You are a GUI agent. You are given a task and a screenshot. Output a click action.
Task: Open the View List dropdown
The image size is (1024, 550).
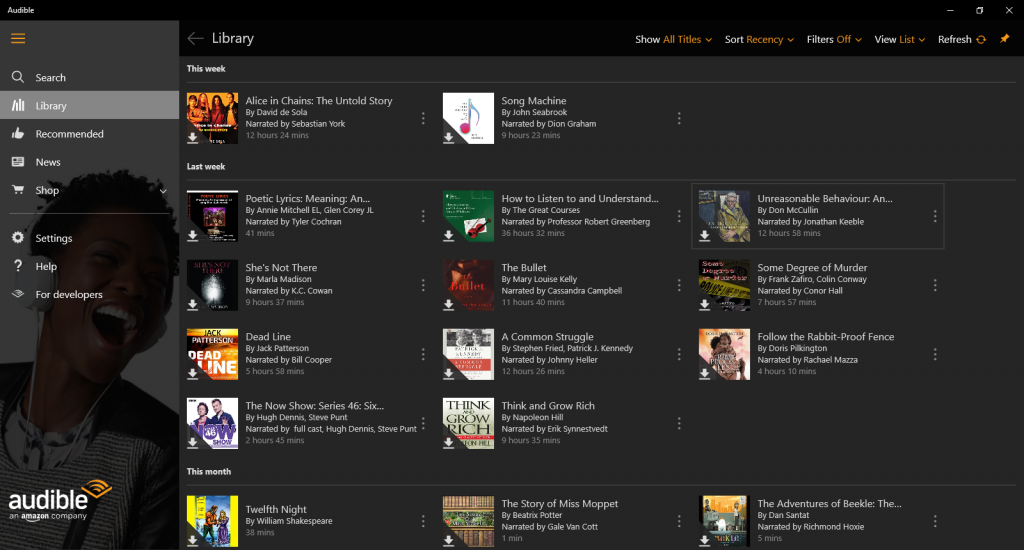point(900,39)
